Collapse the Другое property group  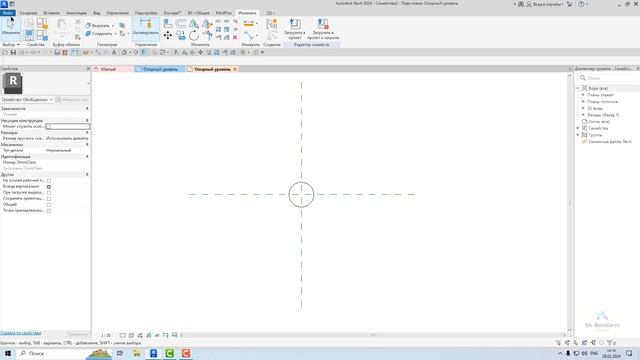(87, 174)
